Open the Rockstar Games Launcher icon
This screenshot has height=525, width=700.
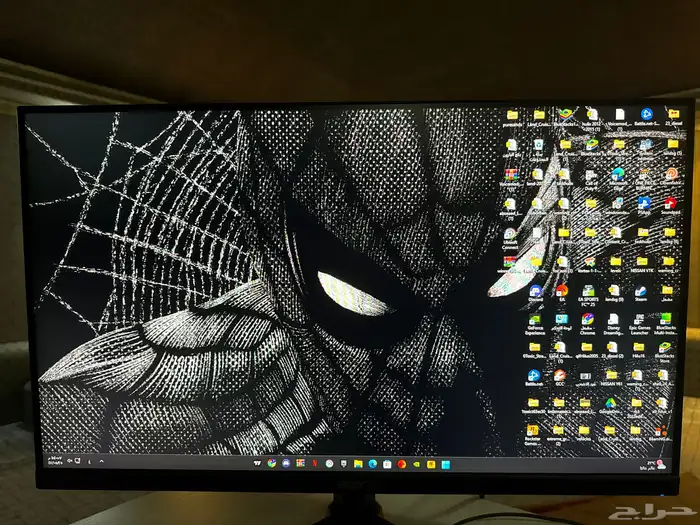click(535, 430)
